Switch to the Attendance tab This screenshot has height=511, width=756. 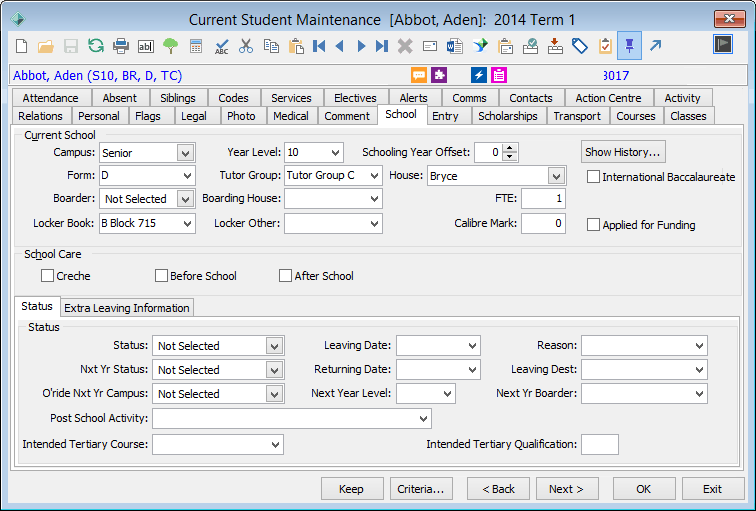[51, 98]
